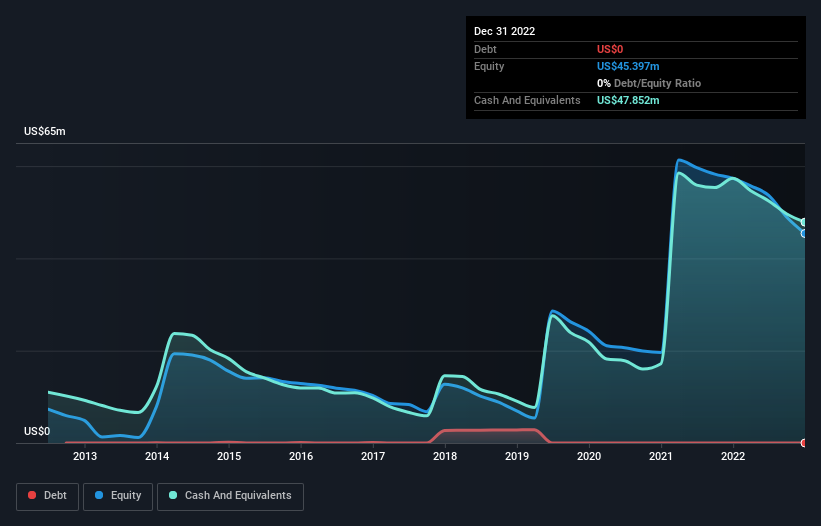Click the red US$0 debt value
The height and width of the screenshot is (526, 821).
(610, 49)
